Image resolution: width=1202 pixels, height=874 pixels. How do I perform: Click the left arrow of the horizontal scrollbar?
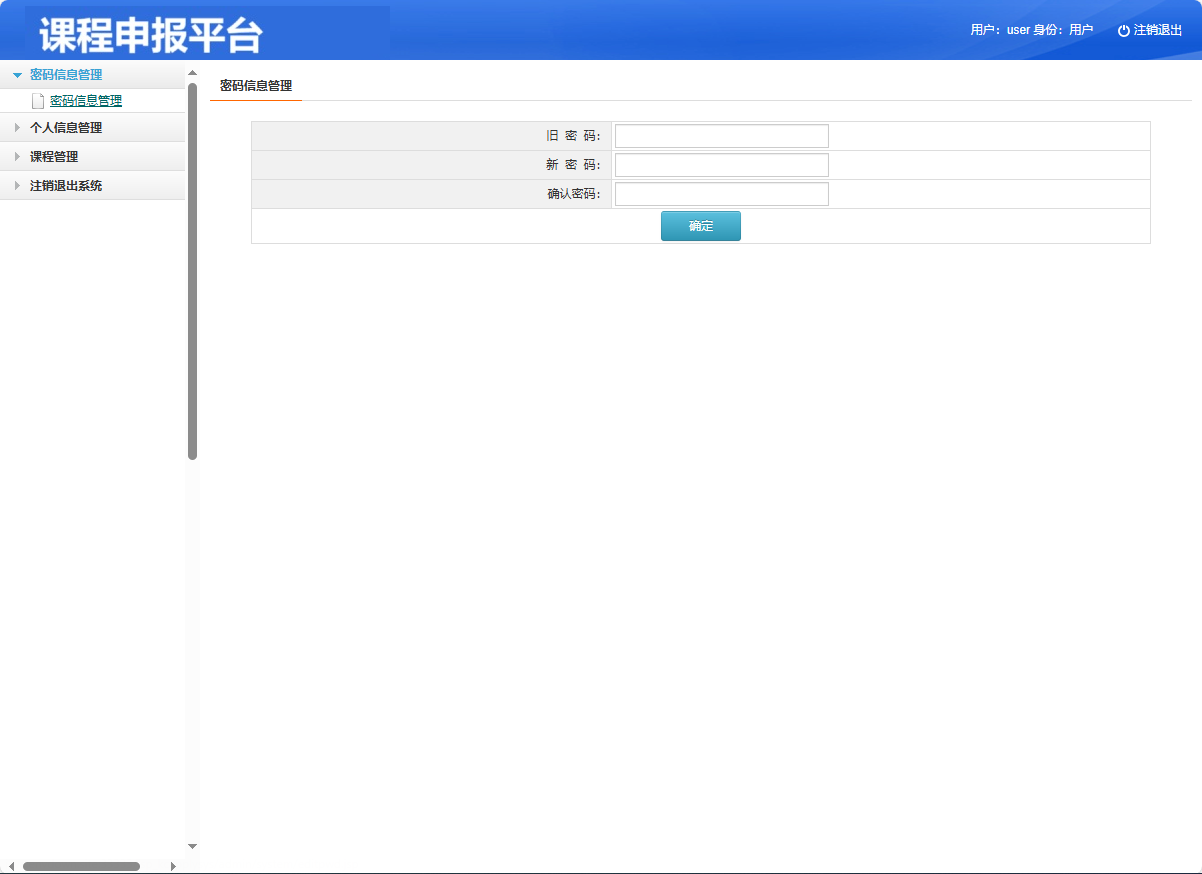(10, 866)
